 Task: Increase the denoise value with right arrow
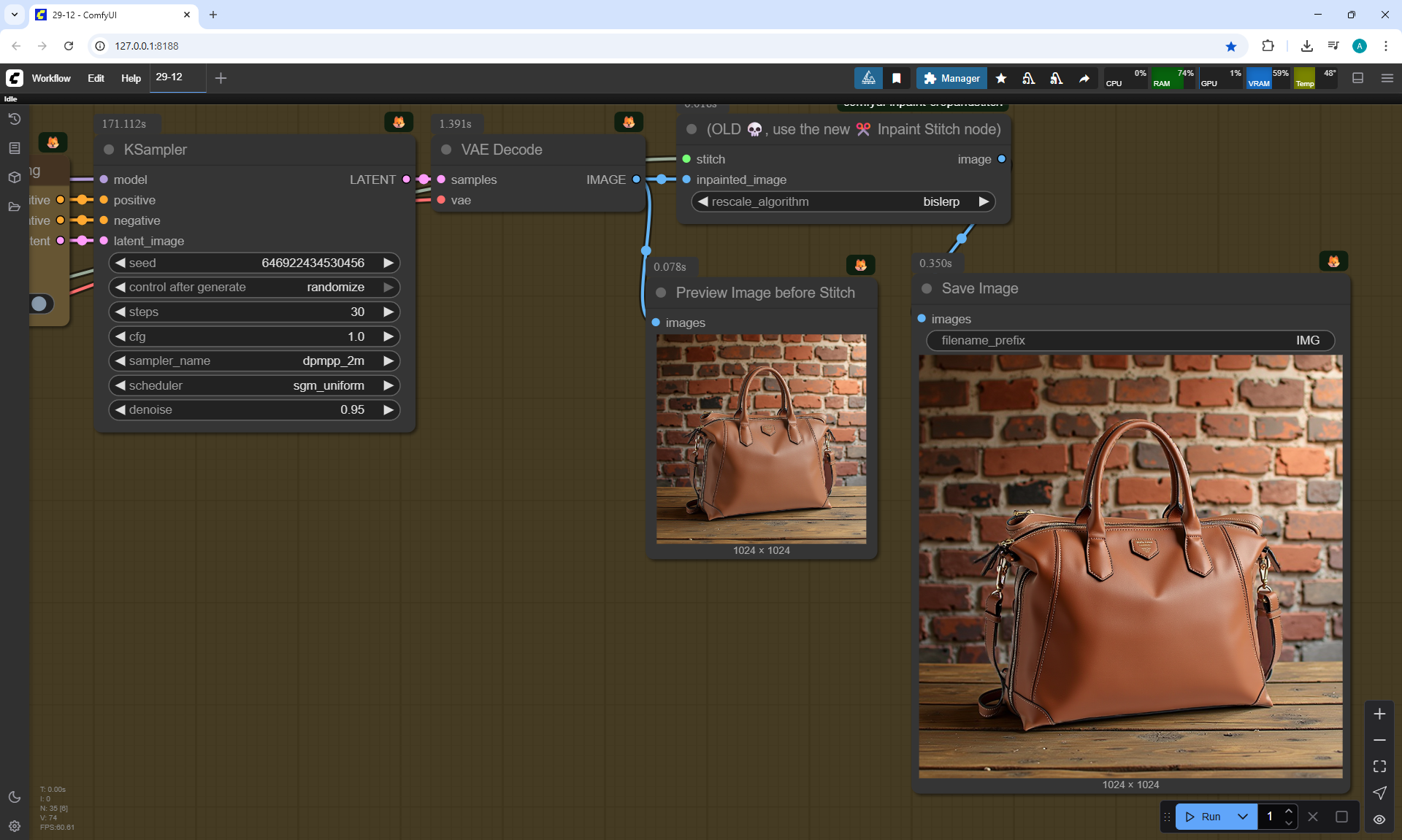388,409
